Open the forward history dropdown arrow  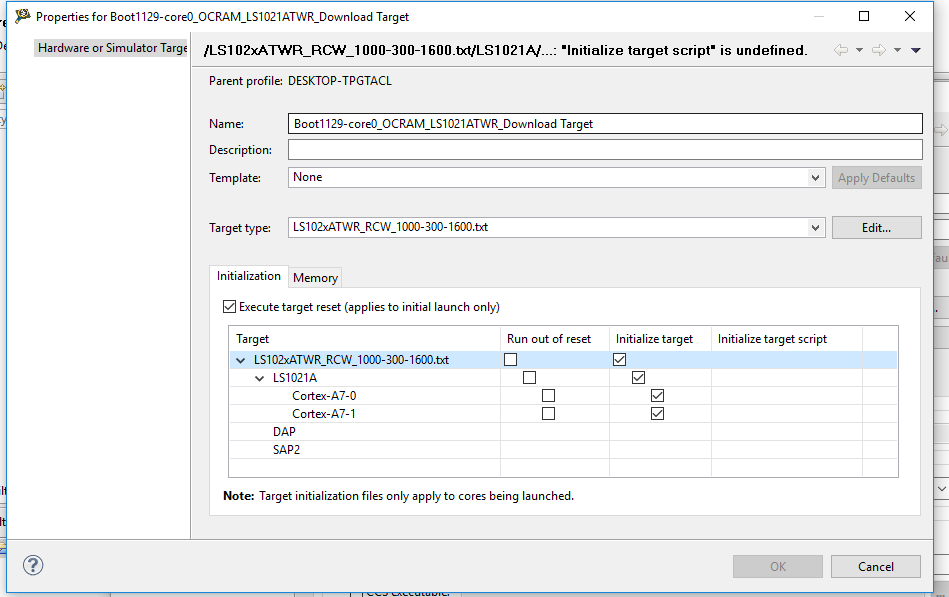pos(898,50)
